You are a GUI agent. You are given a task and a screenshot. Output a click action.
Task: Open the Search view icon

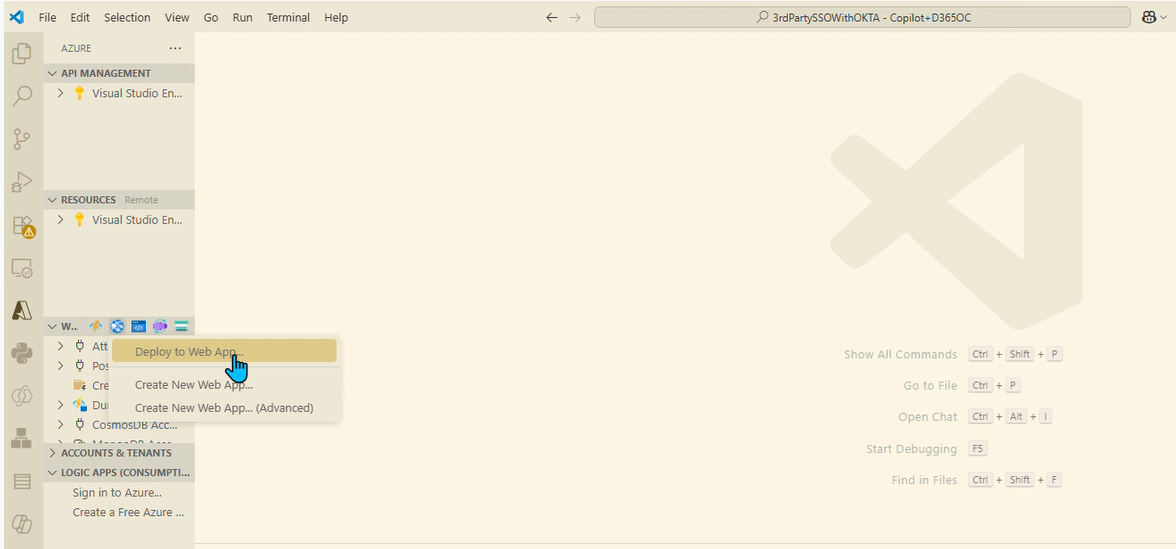tap(22, 96)
